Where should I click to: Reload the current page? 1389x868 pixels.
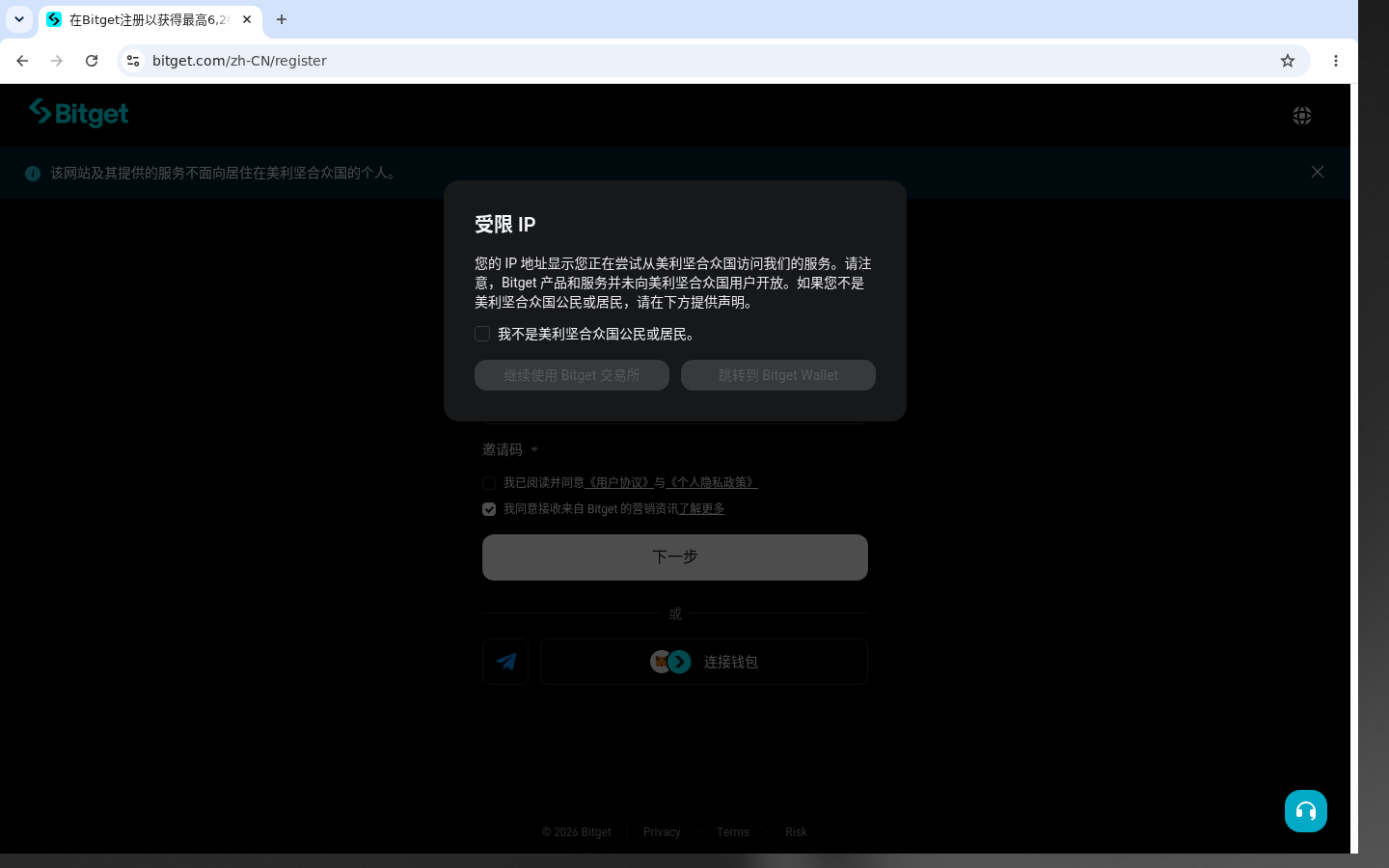pyautogui.click(x=92, y=61)
